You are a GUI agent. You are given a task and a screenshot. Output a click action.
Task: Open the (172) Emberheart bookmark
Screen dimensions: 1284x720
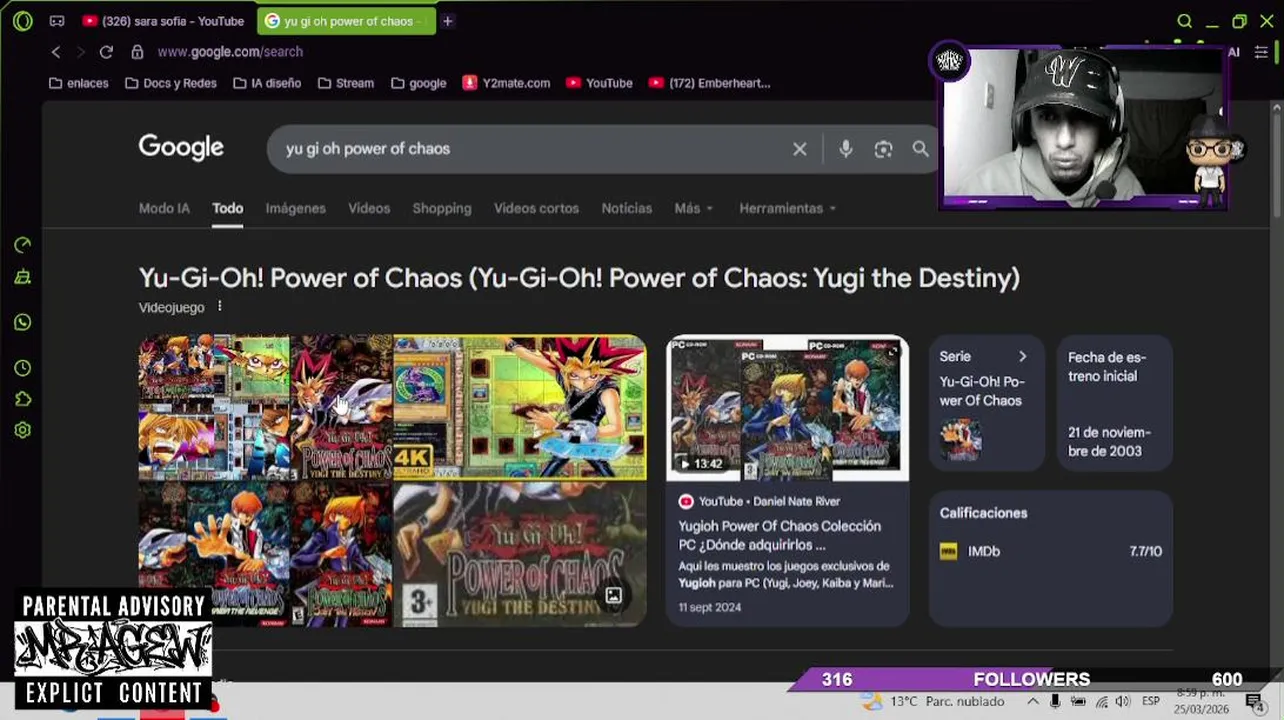pyautogui.click(x=709, y=83)
